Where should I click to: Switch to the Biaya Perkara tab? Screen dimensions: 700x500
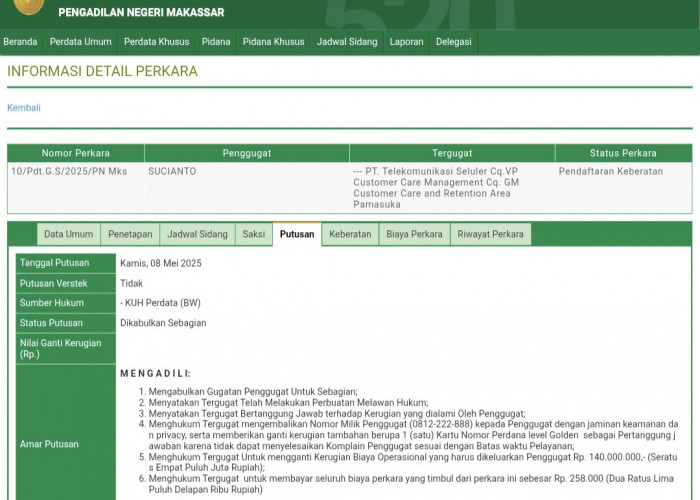414,234
